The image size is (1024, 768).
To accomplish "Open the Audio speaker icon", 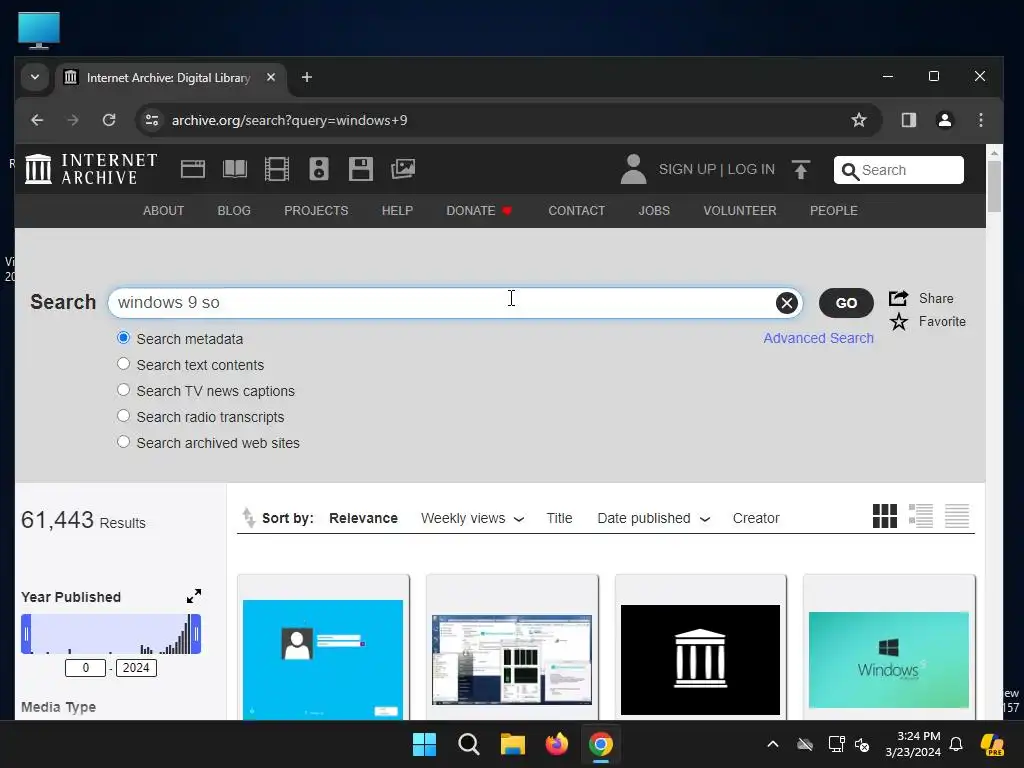I will (319, 169).
